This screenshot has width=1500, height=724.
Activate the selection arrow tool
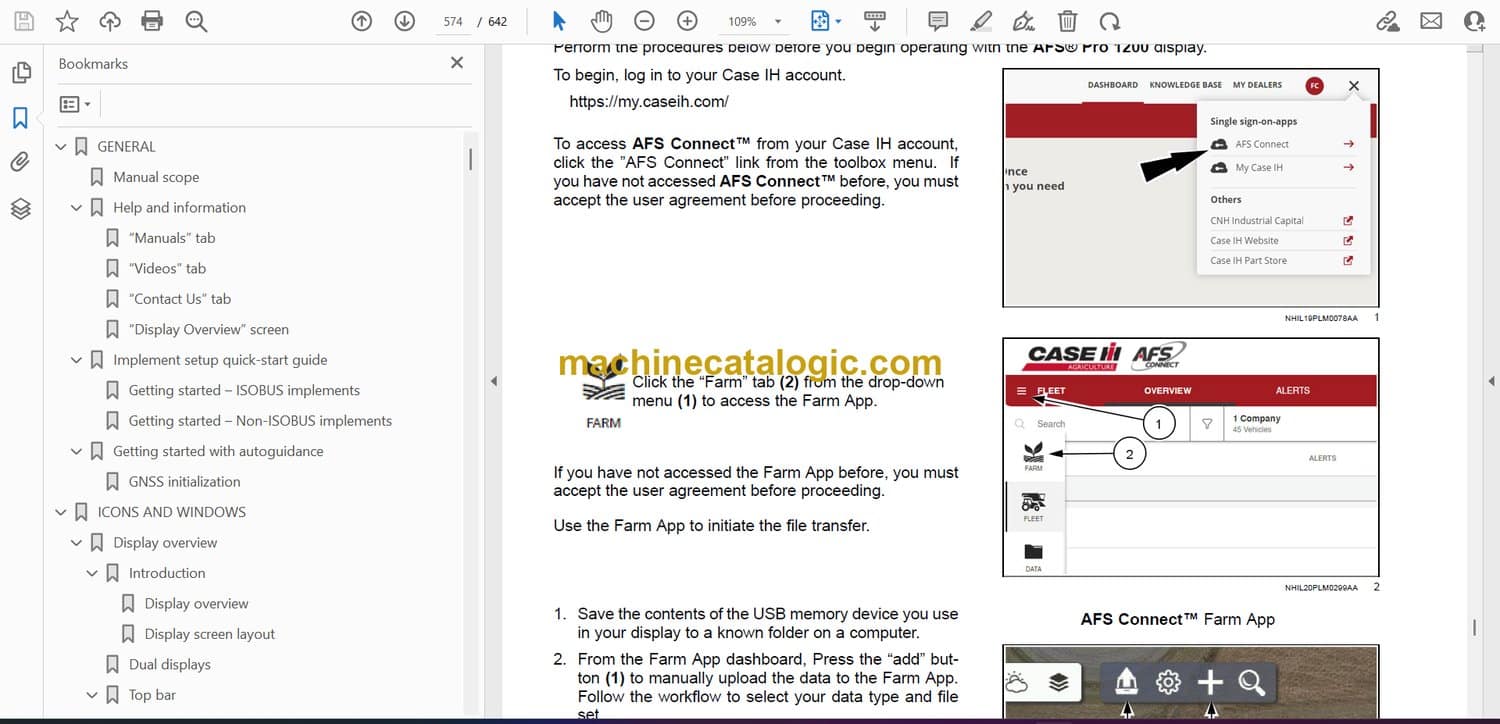[x=559, y=21]
